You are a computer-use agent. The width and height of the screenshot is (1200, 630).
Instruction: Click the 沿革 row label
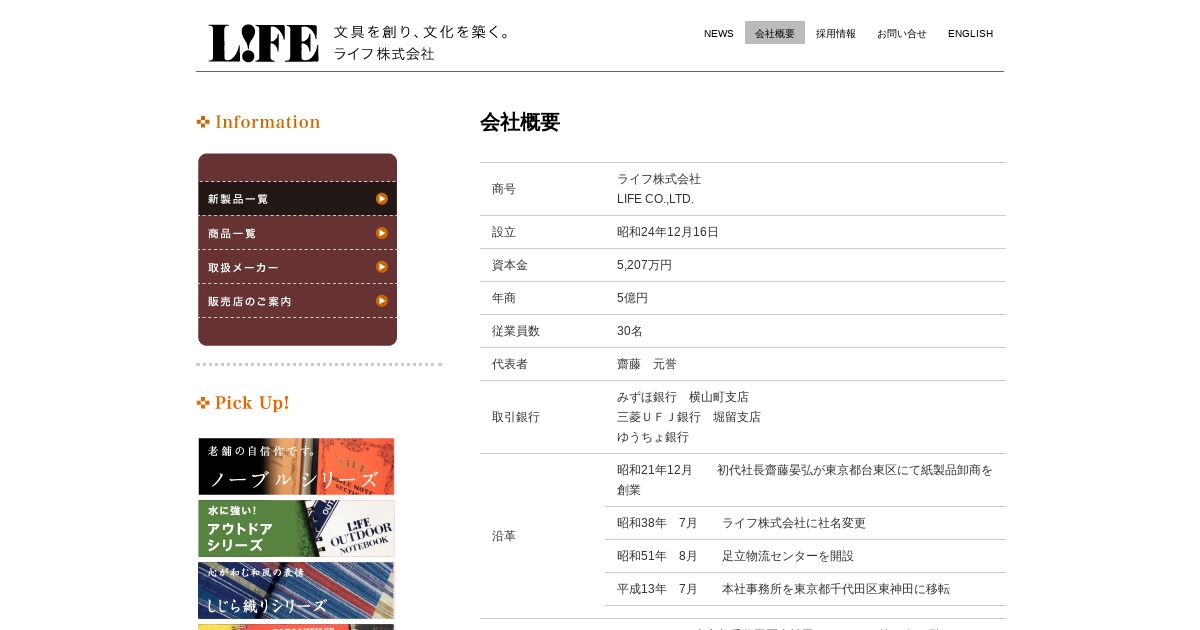point(504,536)
